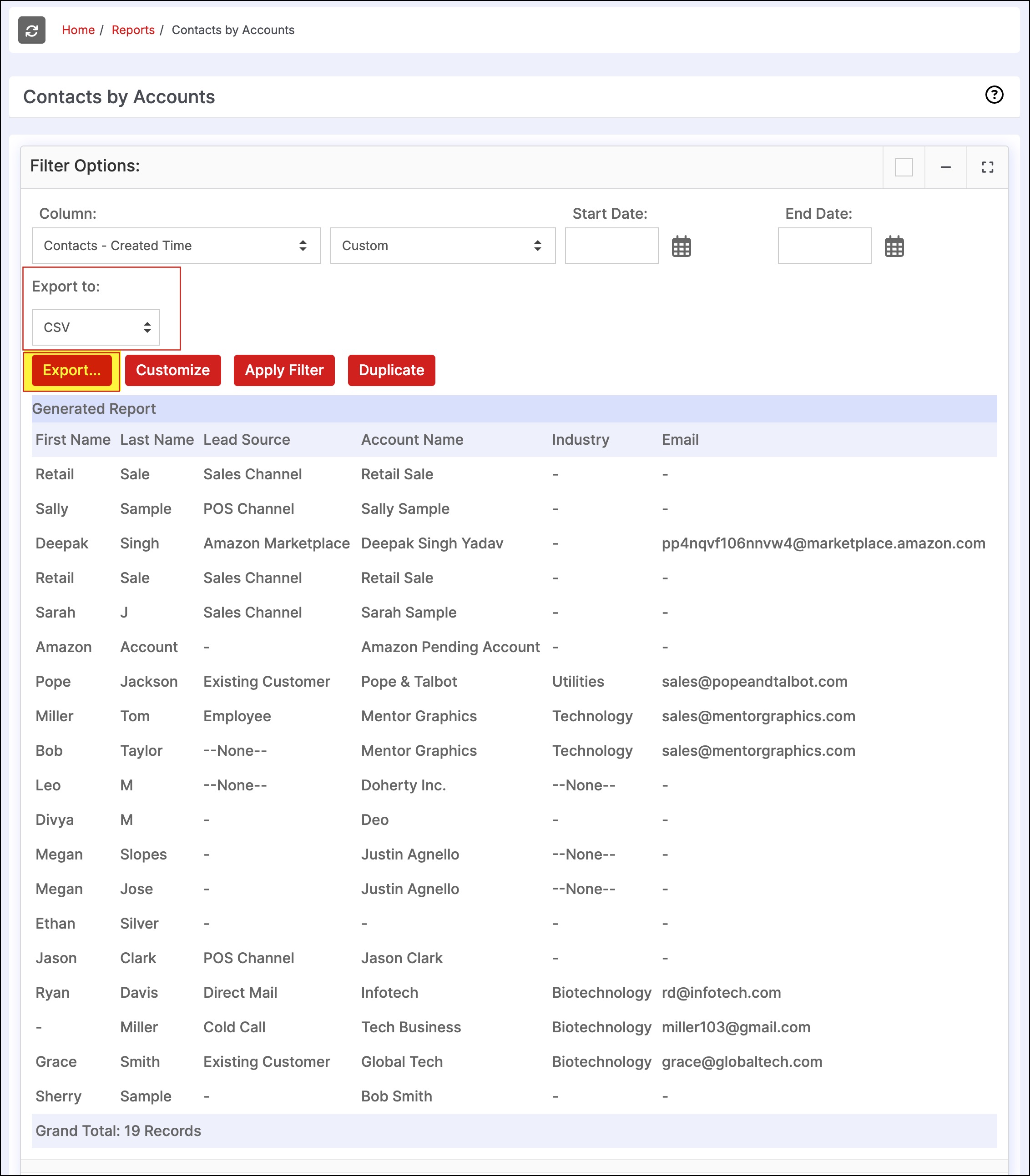1030x1176 pixels.
Task: Focus the End Date input field
Action: coord(824,245)
